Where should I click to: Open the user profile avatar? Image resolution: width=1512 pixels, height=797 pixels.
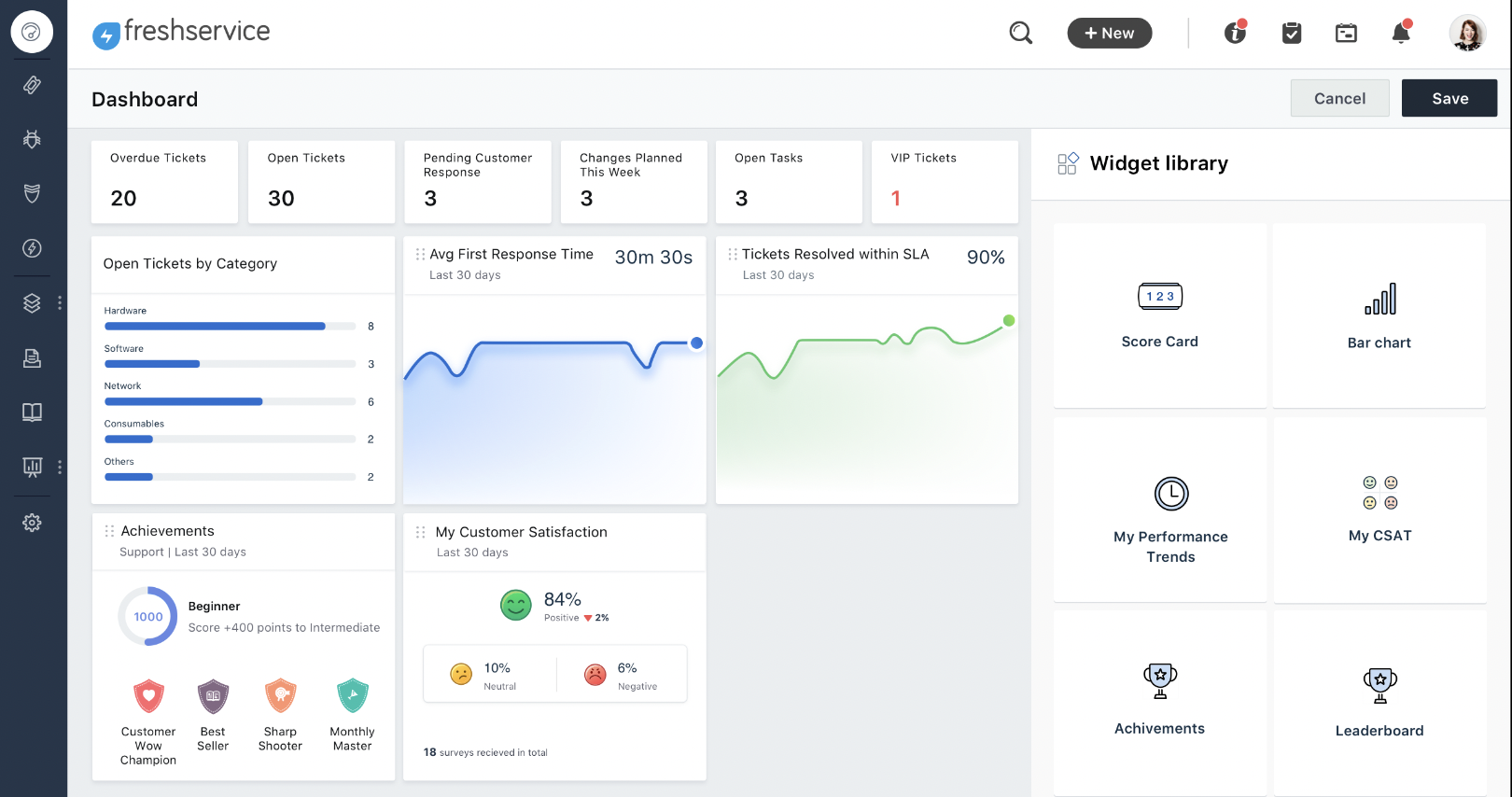coord(1467,33)
